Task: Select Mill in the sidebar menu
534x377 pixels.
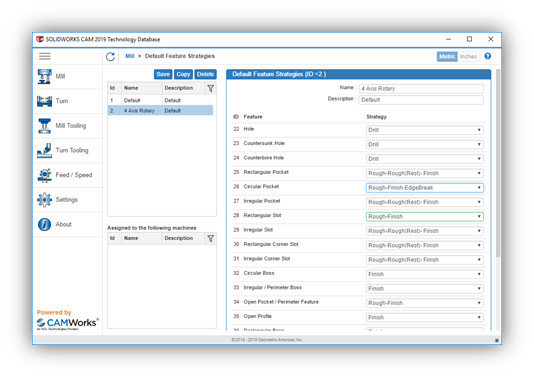Action: 60,76
